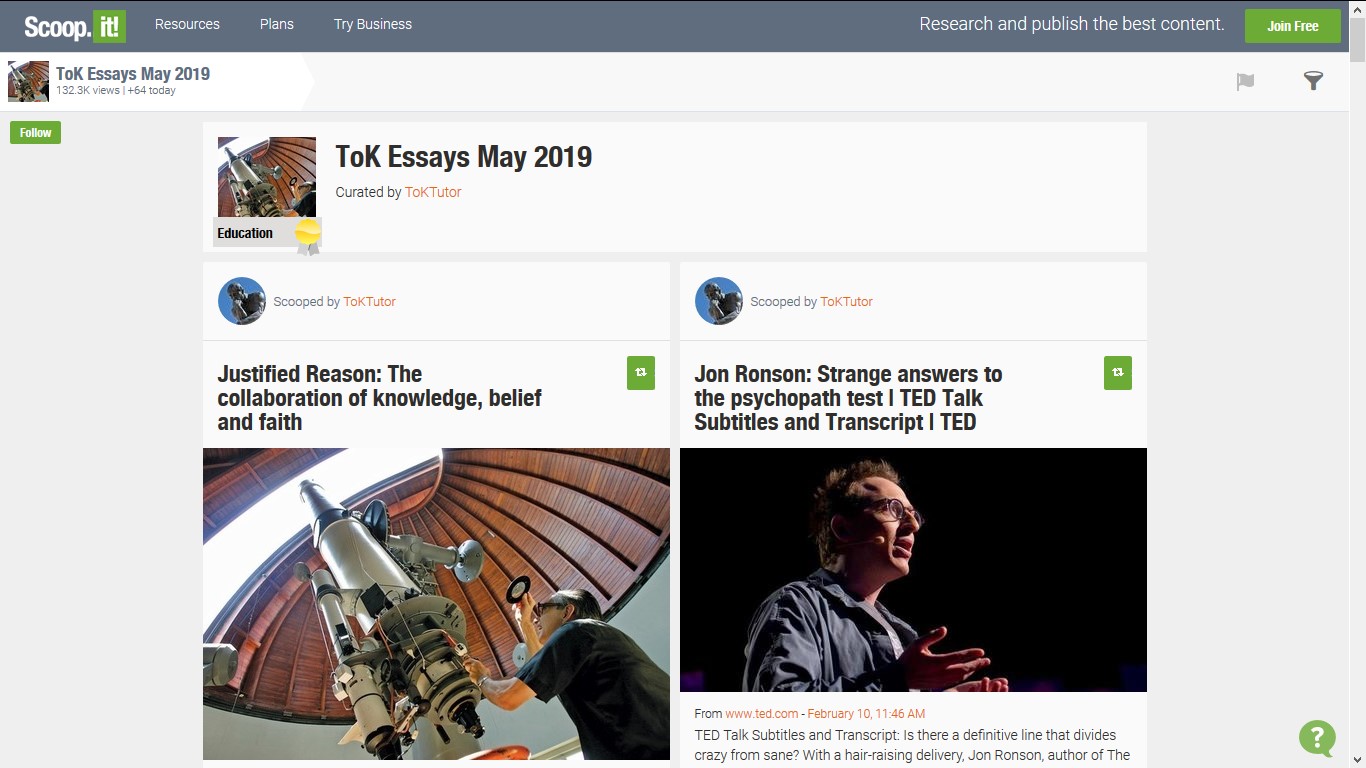
Task: Open ToKTutor curator link under the title
Action: (433, 192)
